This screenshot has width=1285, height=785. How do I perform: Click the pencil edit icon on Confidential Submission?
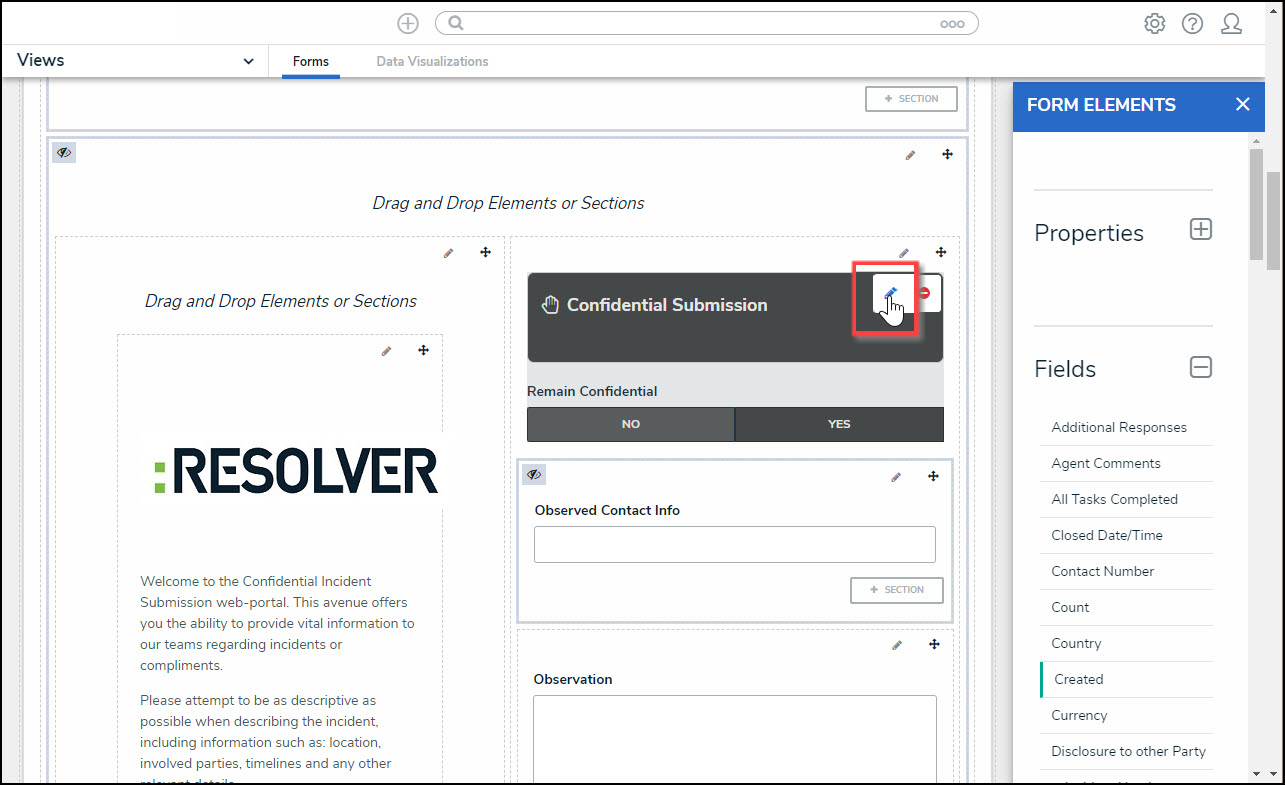(892, 293)
